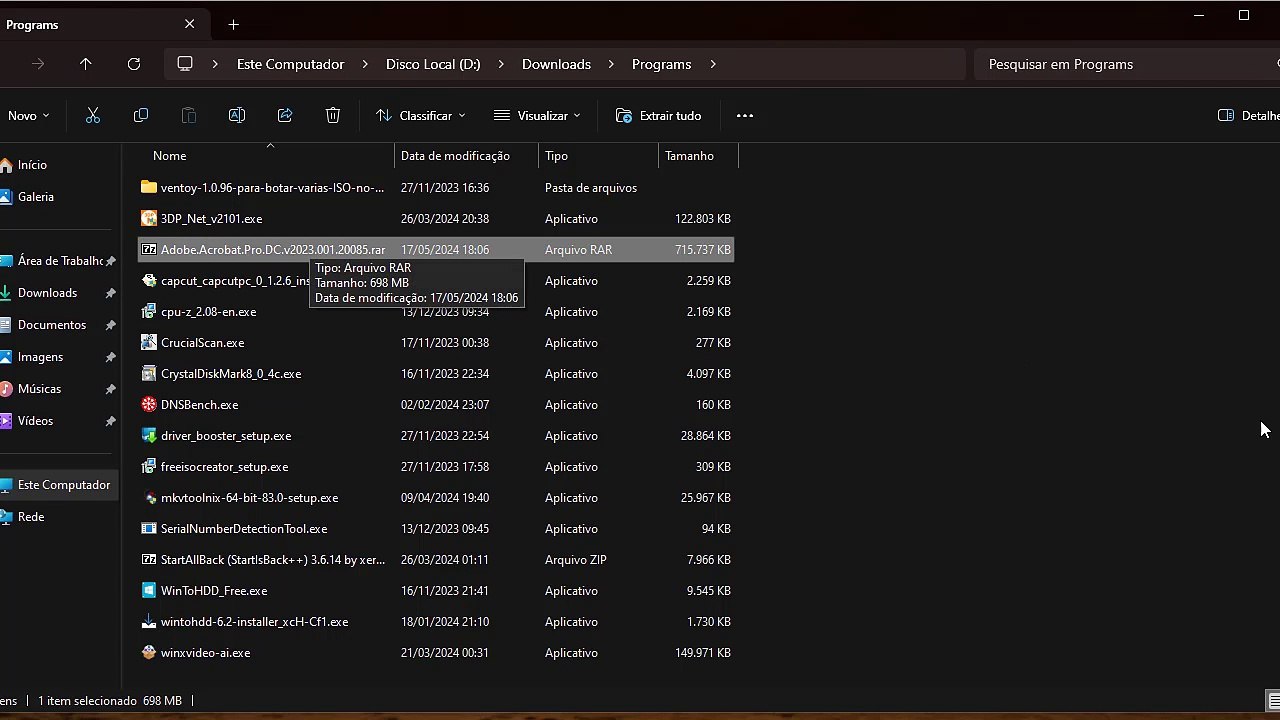Click the Share icon in toolbar
Viewport: 1280px width, 720px height.
(285, 116)
